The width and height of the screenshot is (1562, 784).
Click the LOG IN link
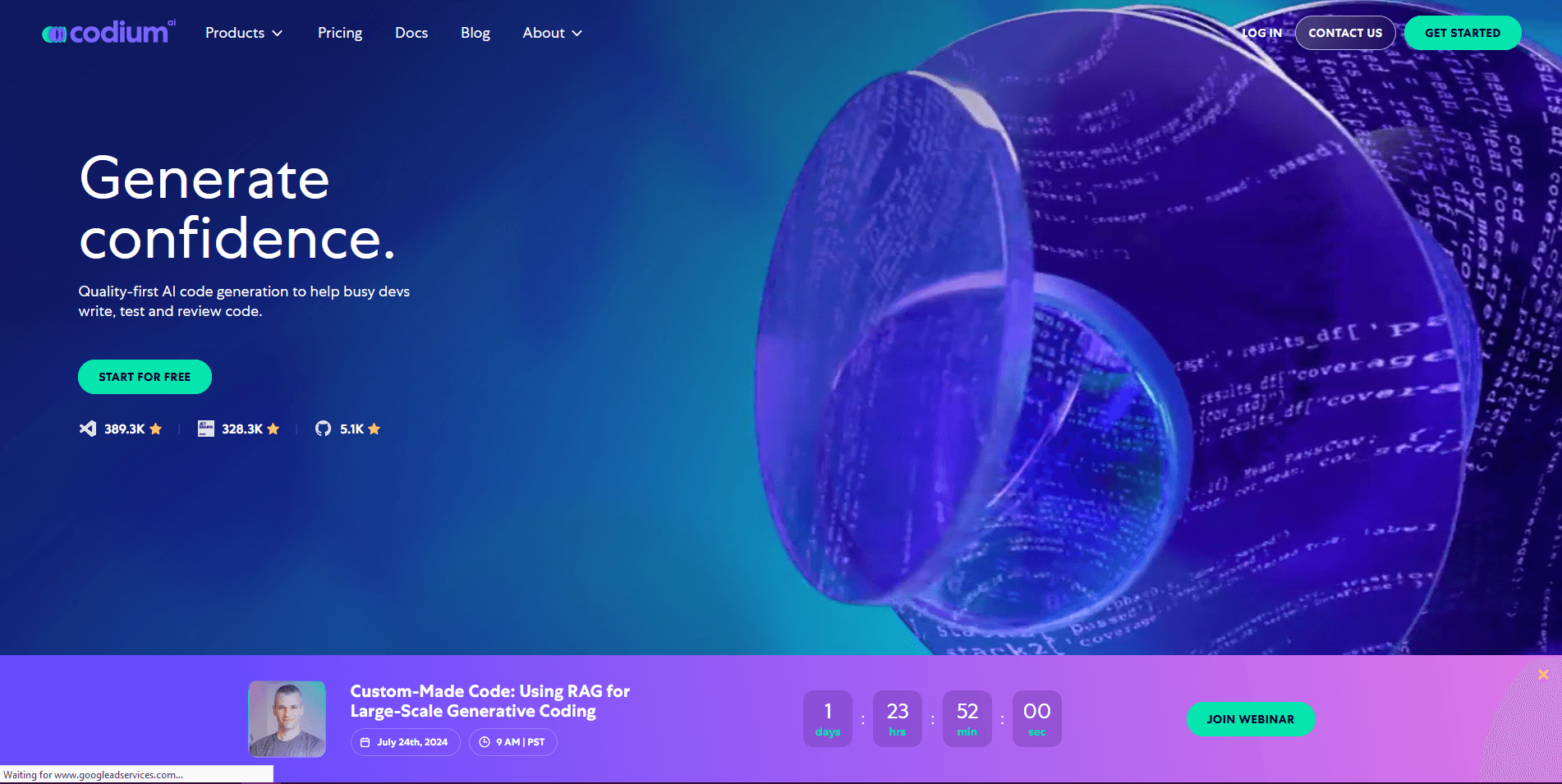pyautogui.click(x=1261, y=33)
